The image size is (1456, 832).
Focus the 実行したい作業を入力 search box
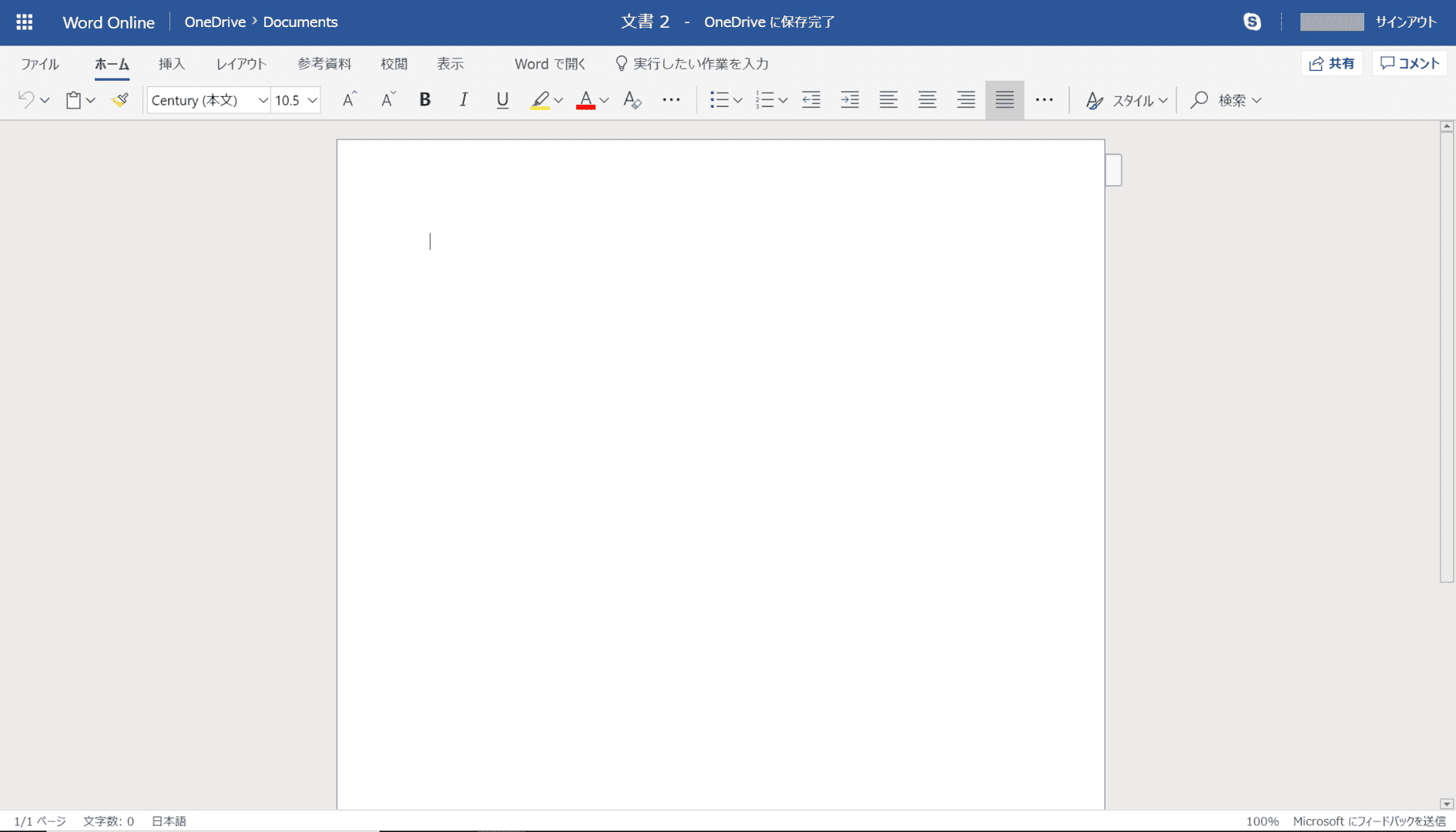[x=692, y=64]
